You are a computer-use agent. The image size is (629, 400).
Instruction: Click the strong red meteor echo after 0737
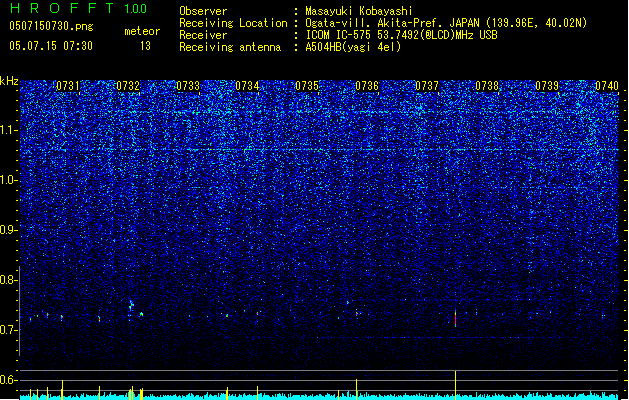455,319
